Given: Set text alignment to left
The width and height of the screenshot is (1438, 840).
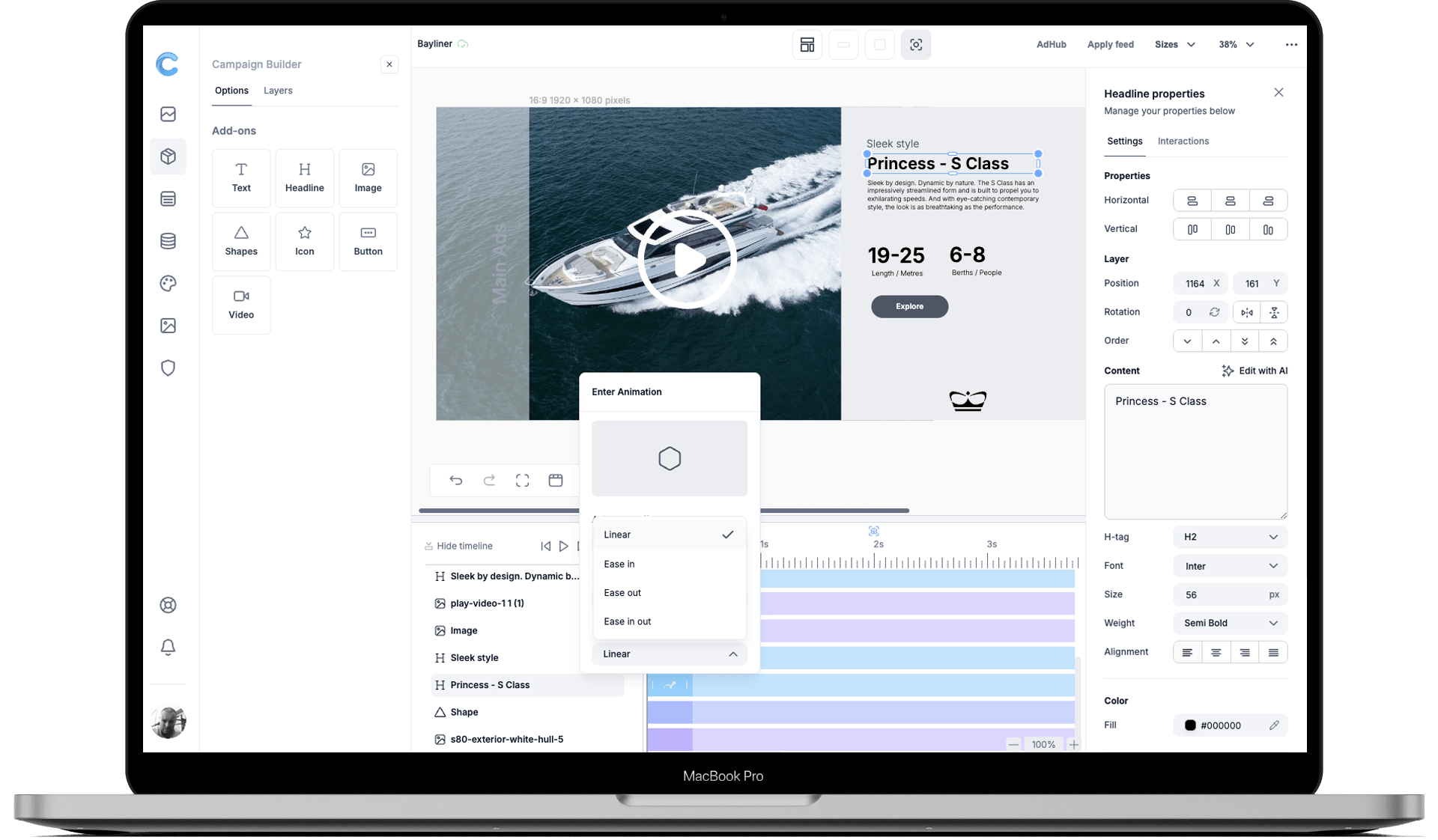Looking at the screenshot, I should tap(1187, 653).
